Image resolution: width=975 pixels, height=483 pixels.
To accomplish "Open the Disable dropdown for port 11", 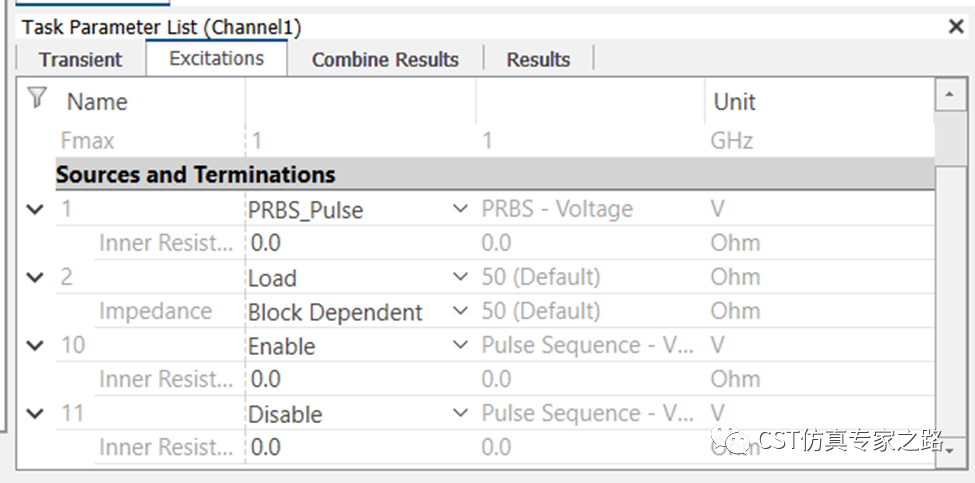I will click(x=460, y=413).
